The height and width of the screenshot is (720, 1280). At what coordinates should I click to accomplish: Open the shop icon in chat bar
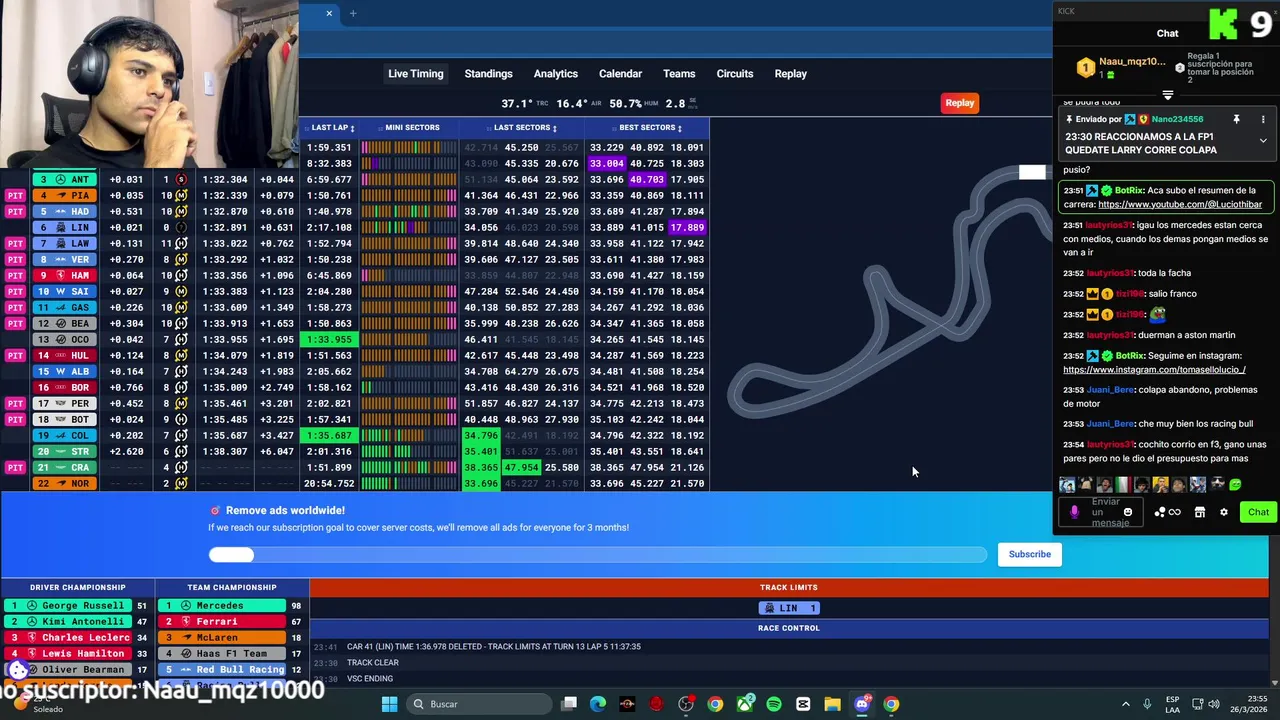point(1200,512)
